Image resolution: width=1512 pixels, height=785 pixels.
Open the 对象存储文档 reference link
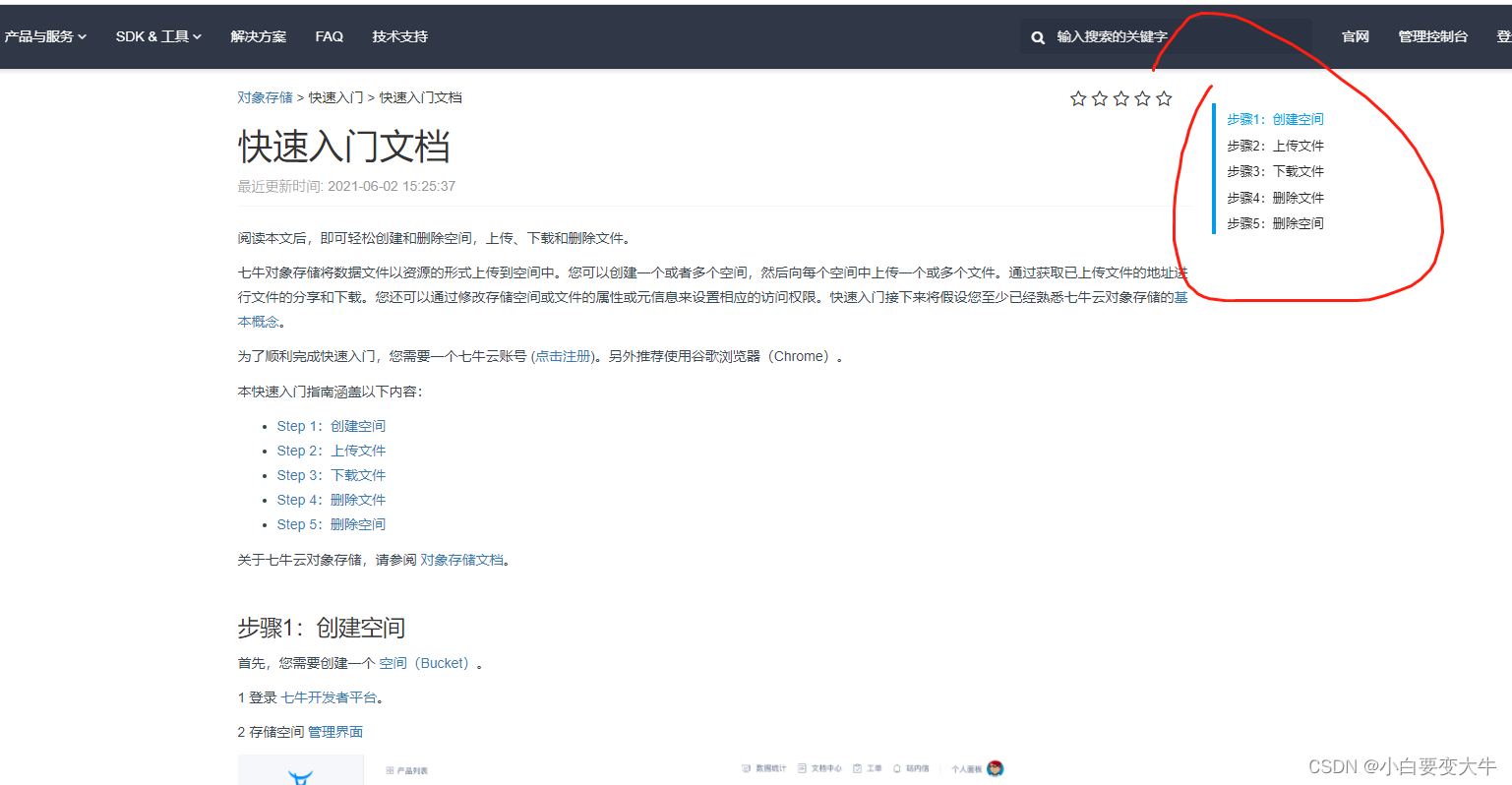(462, 560)
